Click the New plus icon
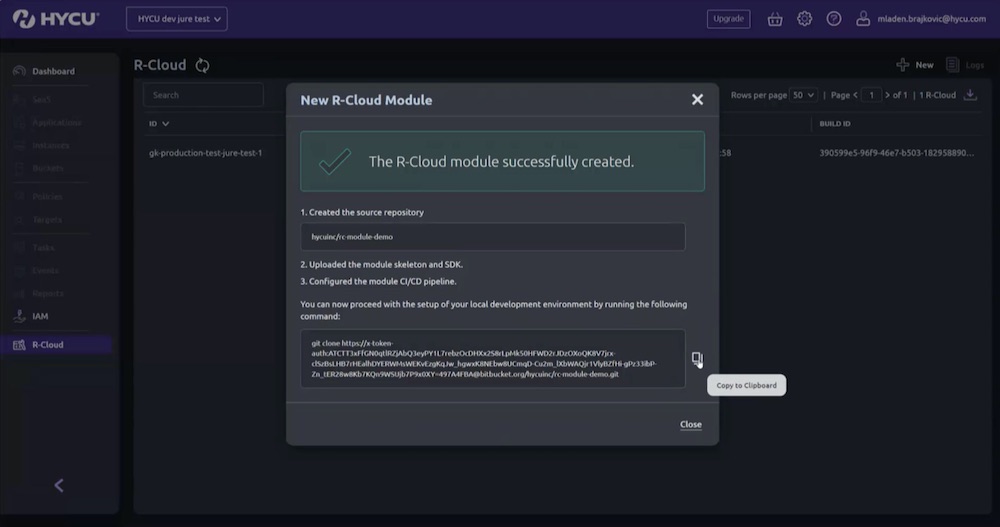Viewport: 1000px width, 527px height. 902,64
